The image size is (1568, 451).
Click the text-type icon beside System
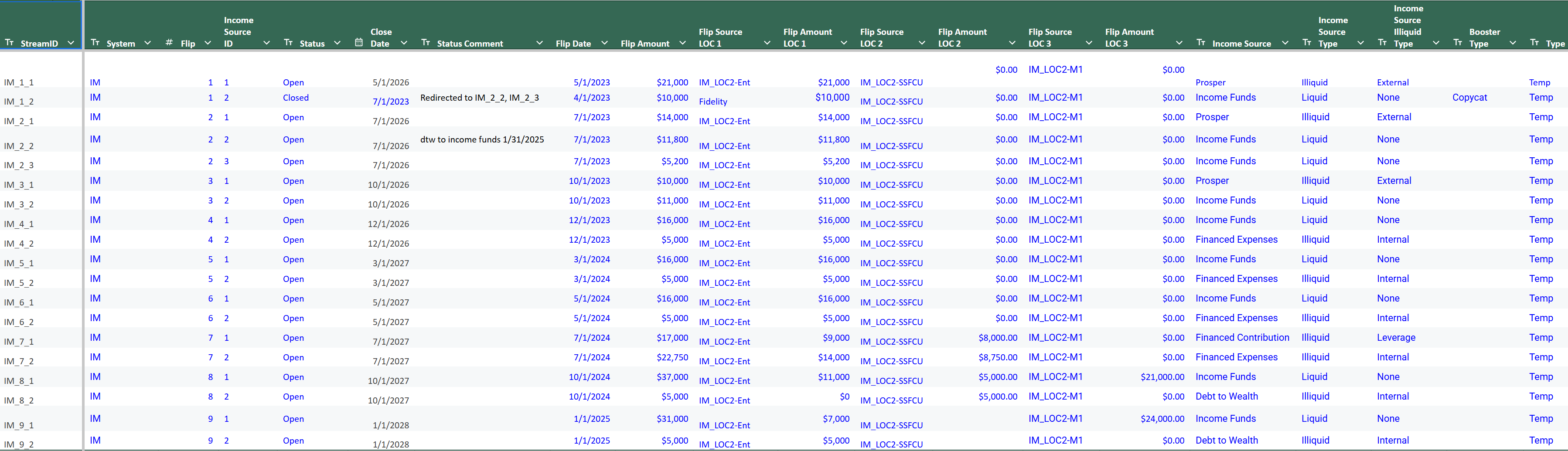pos(95,43)
